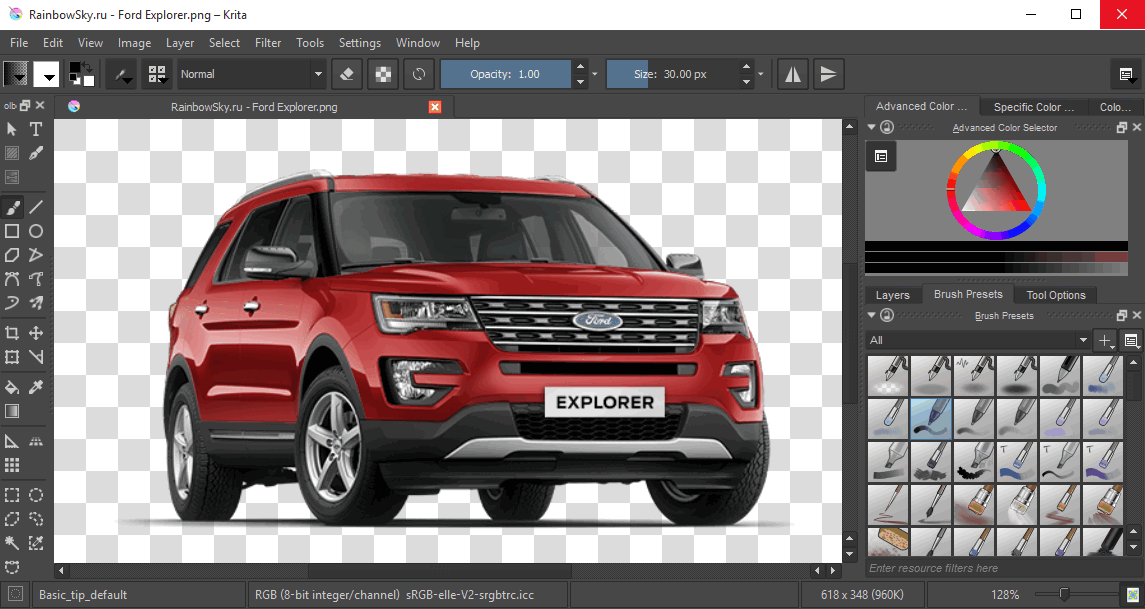The image size is (1145, 609).
Task: Select the Multibrush tool
Action: (36, 303)
